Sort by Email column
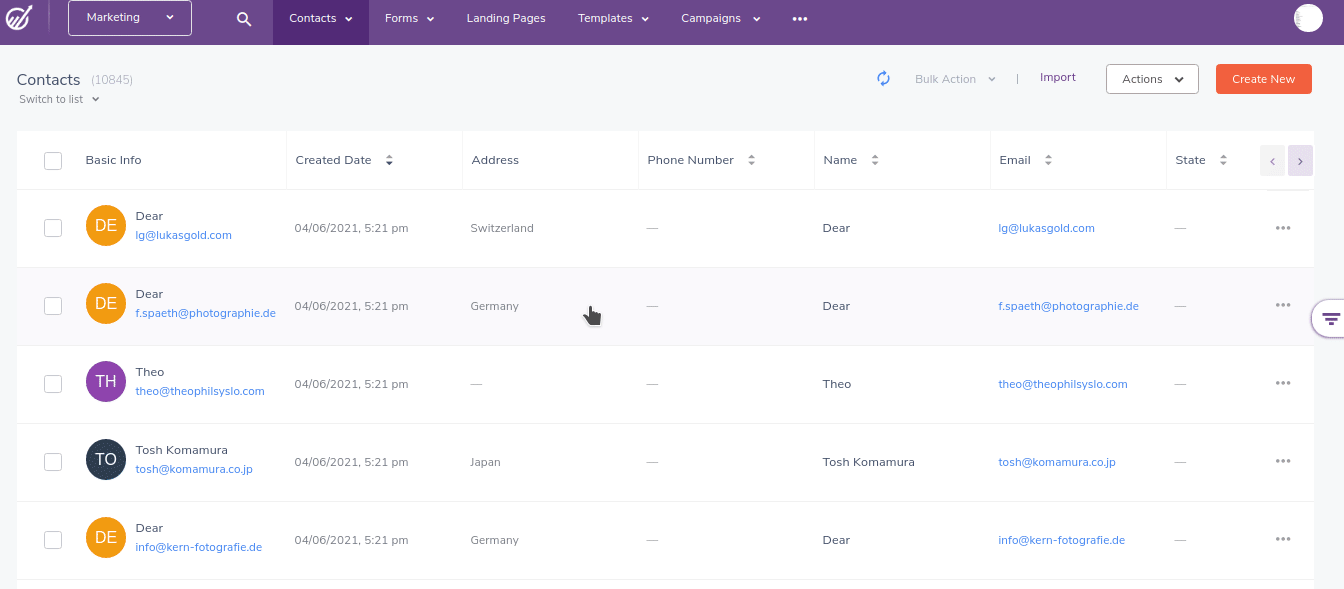Image resolution: width=1344 pixels, height=589 pixels. tap(1048, 160)
